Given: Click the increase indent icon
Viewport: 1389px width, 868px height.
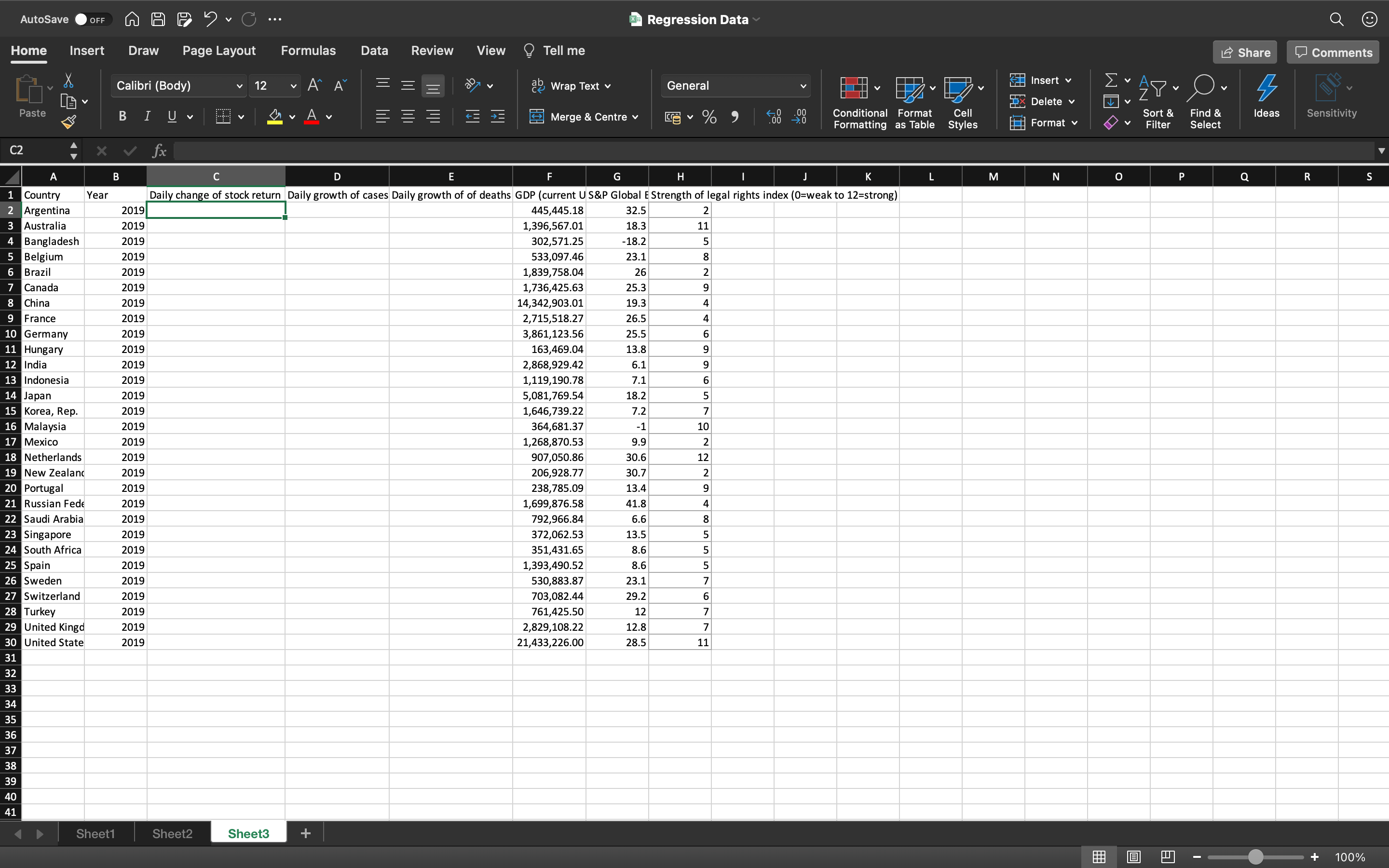Looking at the screenshot, I should point(498,117).
